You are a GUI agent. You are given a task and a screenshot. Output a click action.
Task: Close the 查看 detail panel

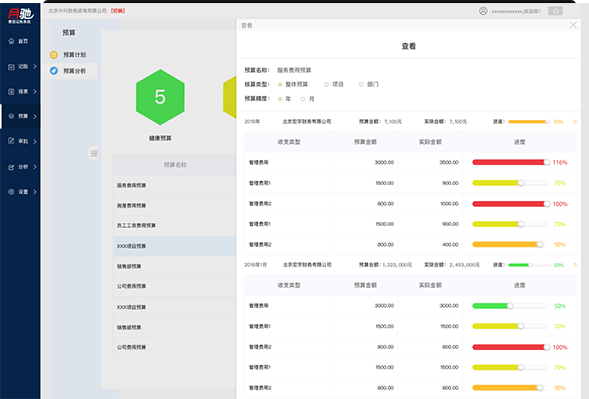coord(573,25)
